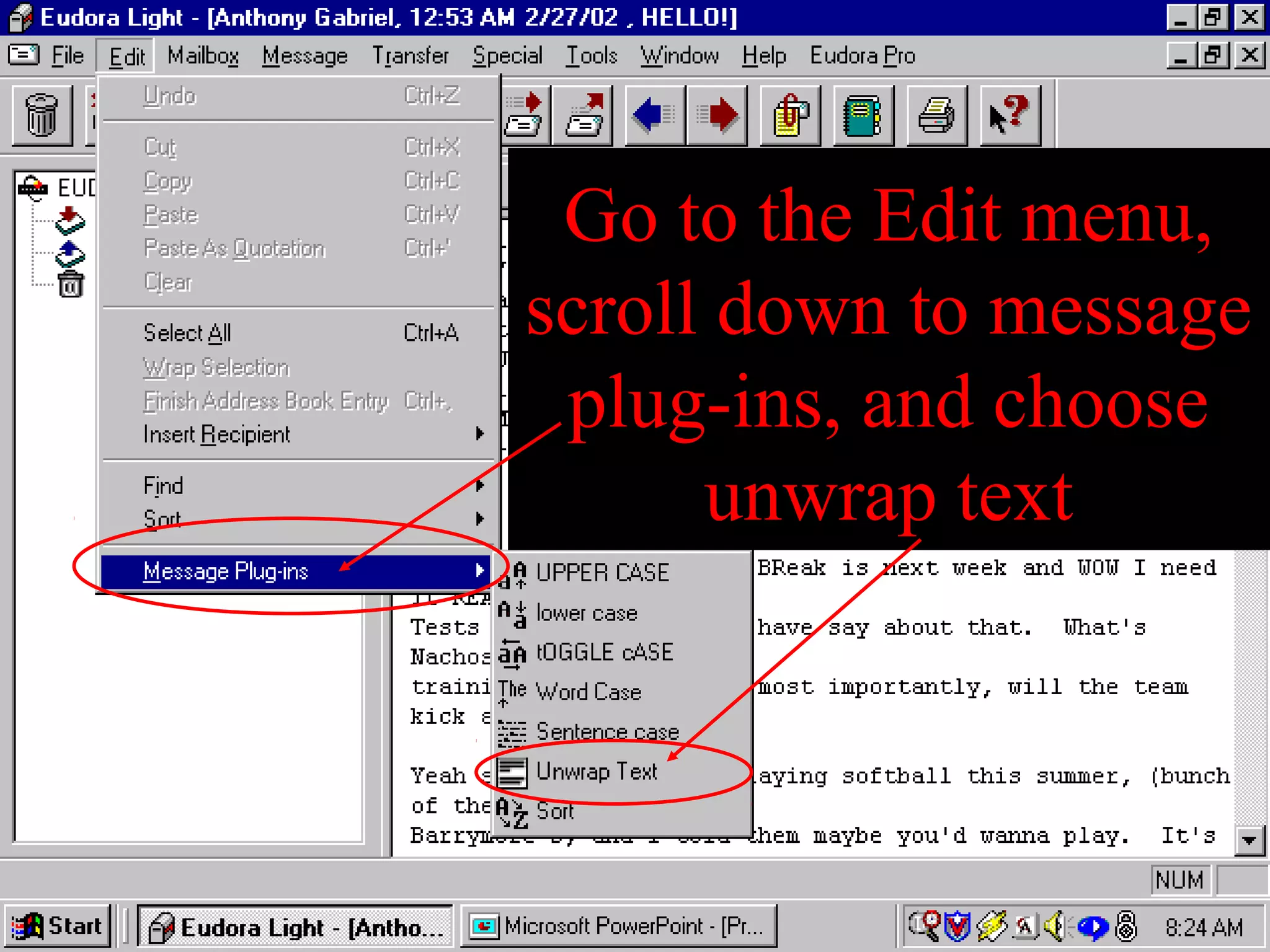Image resolution: width=1270 pixels, height=952 pixels.
Task: Click the document system menu icon
Action: pos(24,55)
